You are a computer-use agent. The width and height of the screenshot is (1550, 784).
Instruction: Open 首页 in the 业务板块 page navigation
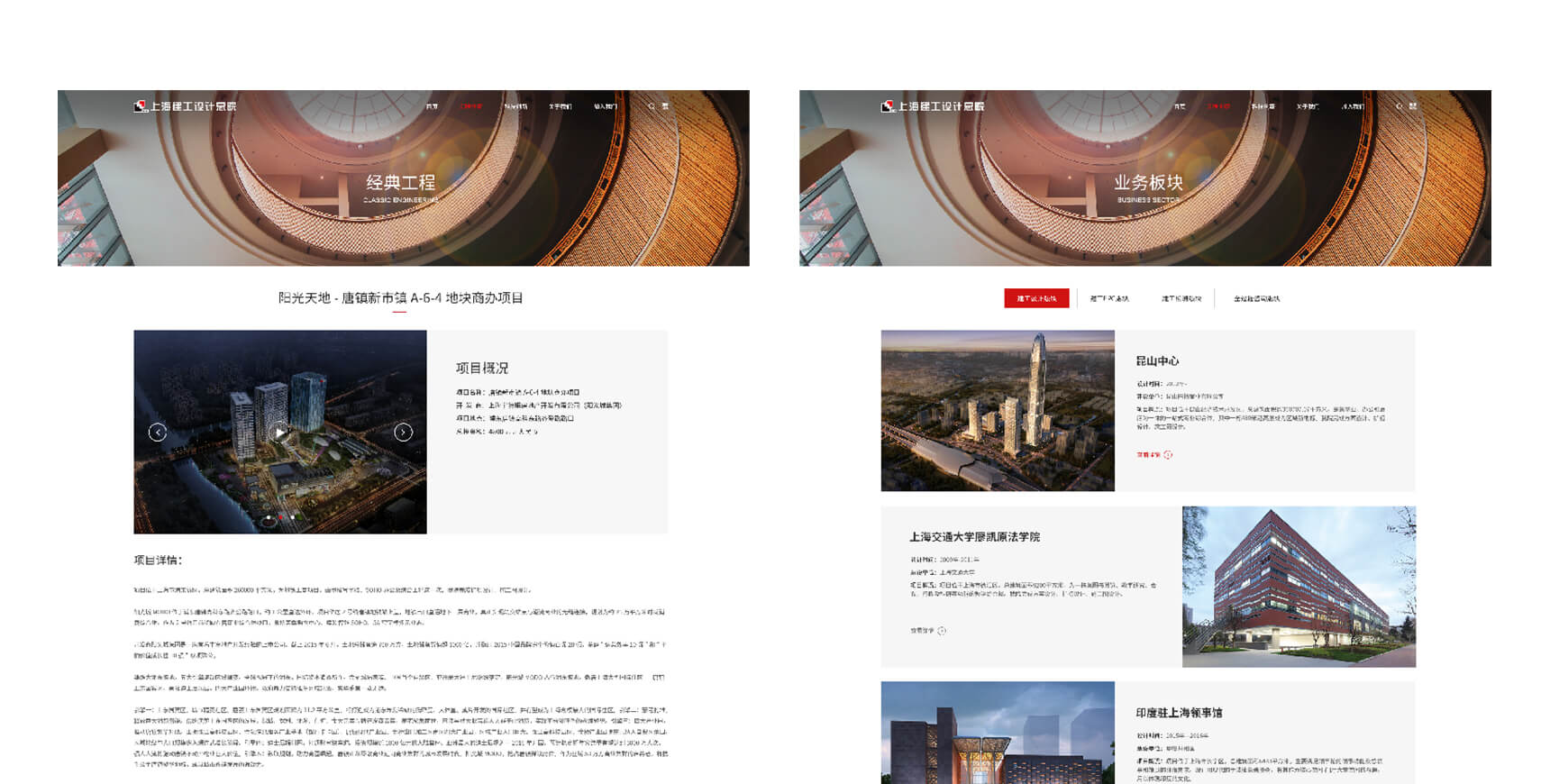click(1180, 106)
